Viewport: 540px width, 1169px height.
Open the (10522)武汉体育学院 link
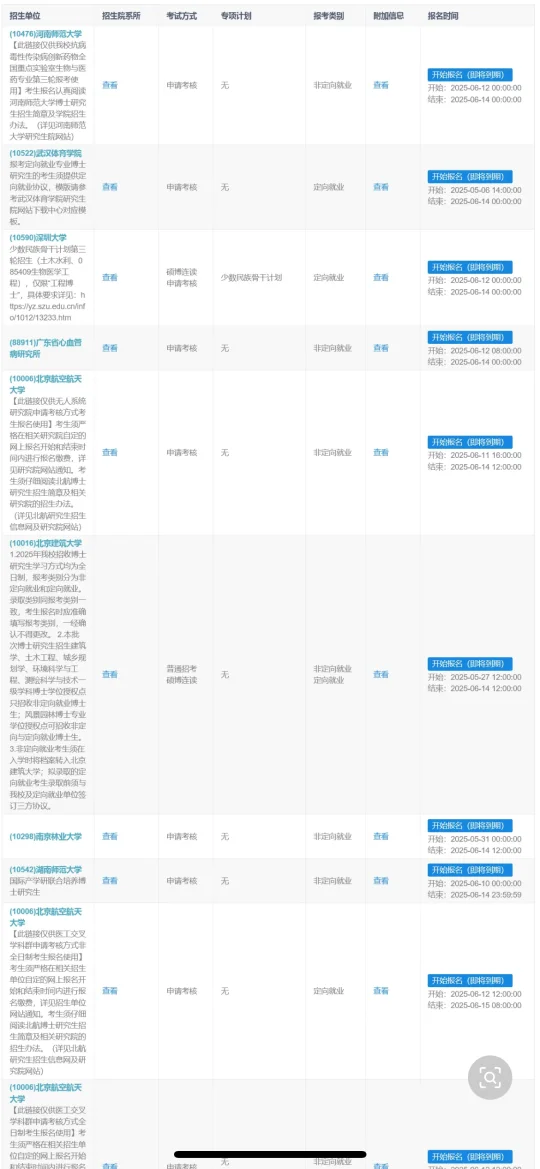[x=45, y=153]
